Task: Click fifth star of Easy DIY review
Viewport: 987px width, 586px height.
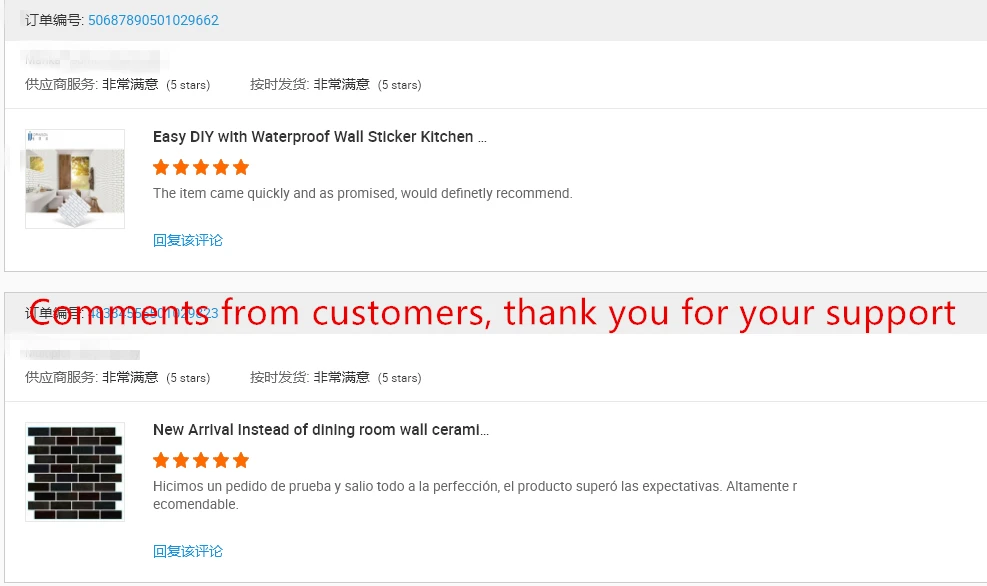Action: (241, 167)
